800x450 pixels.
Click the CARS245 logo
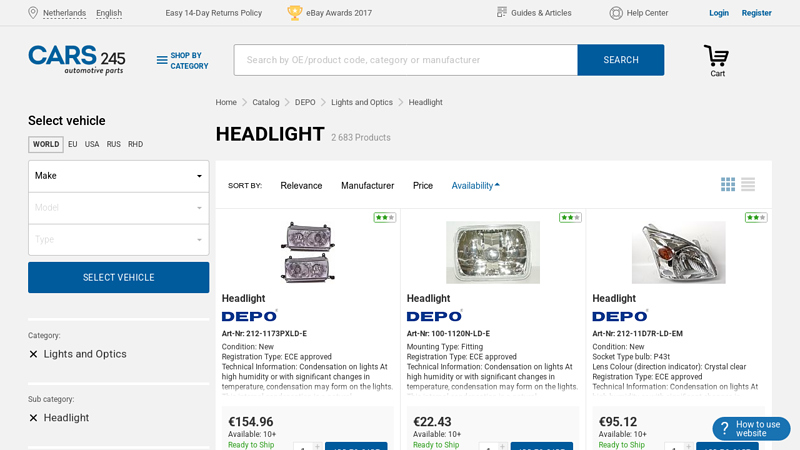click(x=77, y=60)
